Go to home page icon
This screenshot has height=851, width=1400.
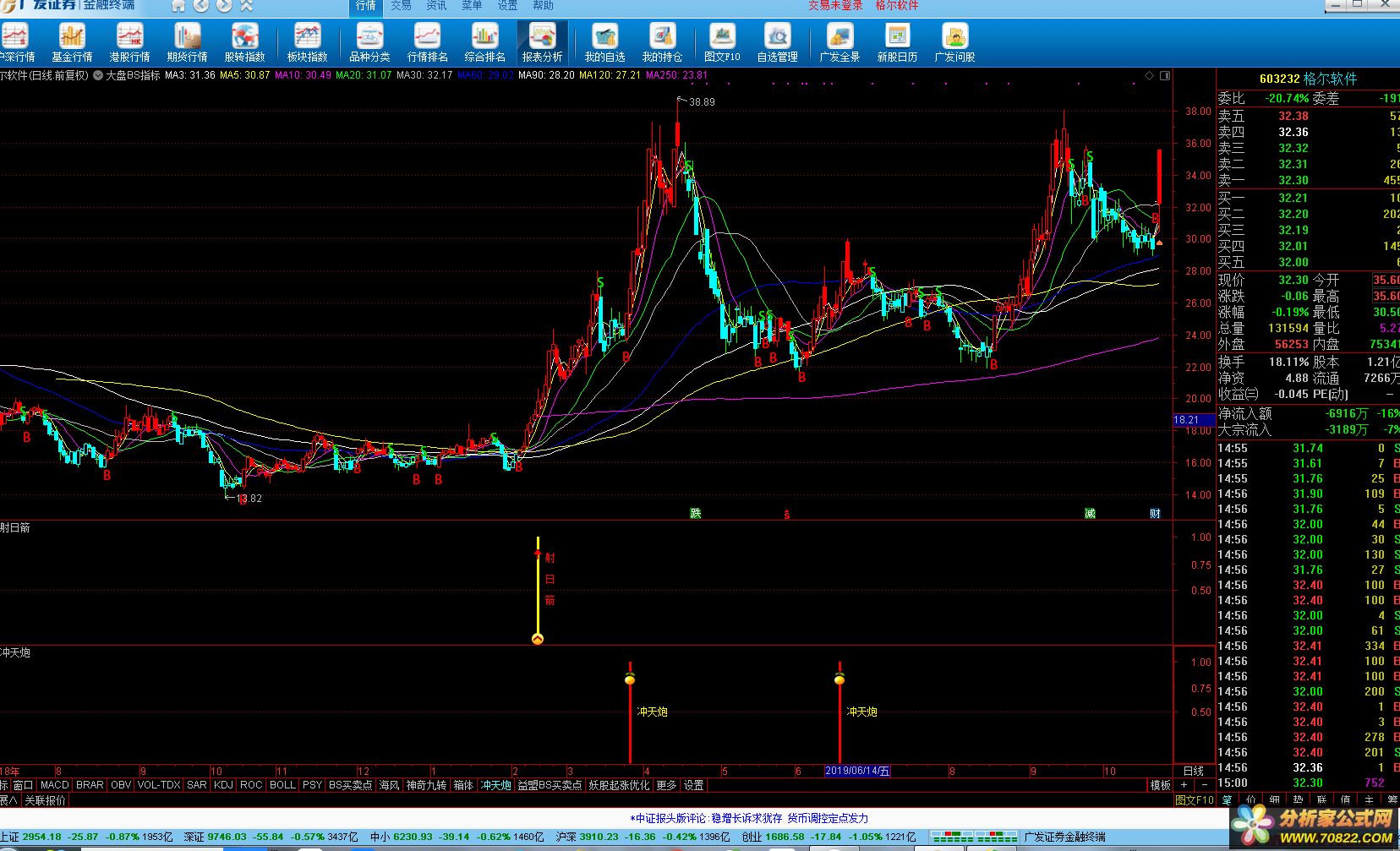click(x=178, y=6)
